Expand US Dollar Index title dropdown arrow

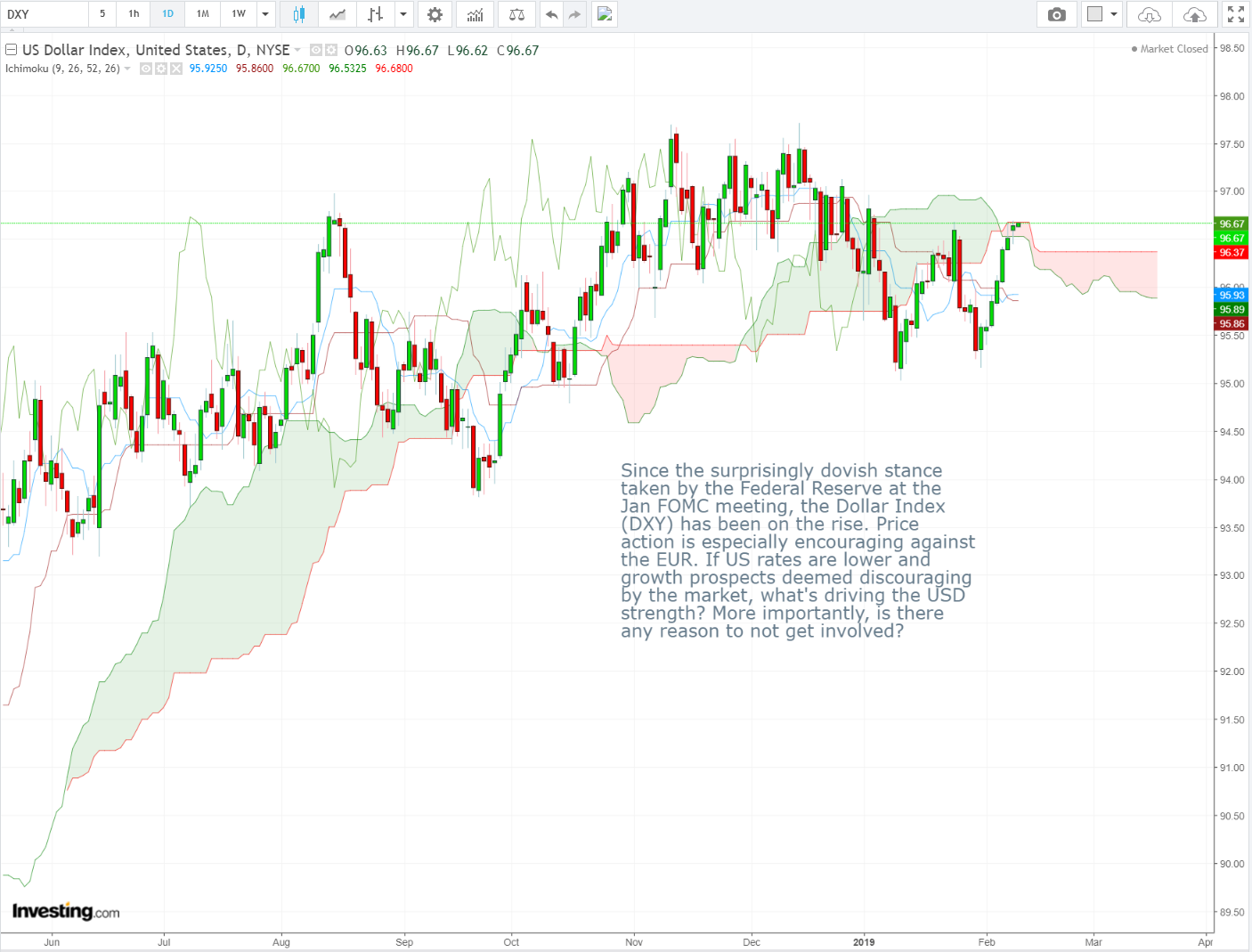click(298, 51)
